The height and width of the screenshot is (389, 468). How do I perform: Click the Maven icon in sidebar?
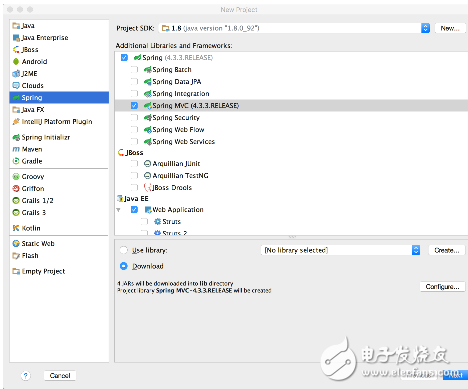(x=16, y=149)
